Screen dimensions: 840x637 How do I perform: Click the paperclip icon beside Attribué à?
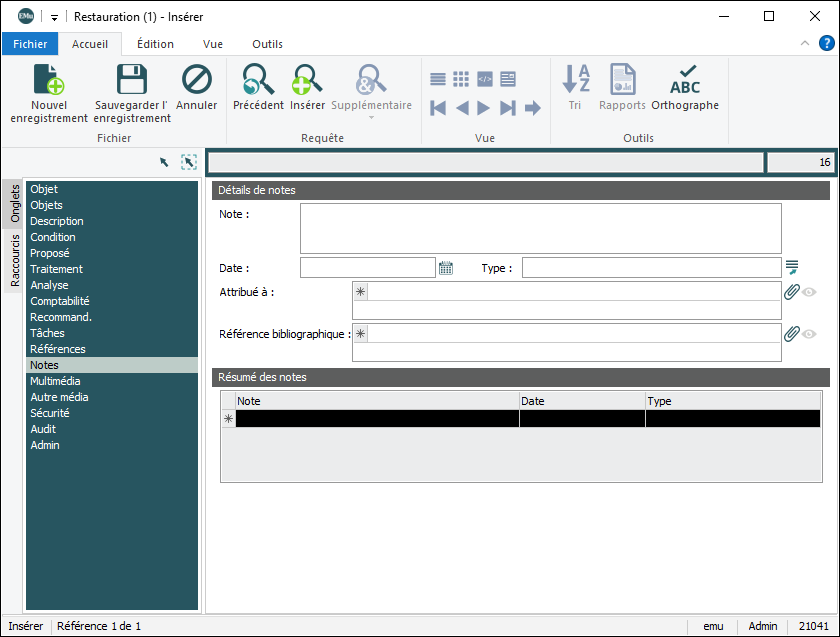pos(791,292)
